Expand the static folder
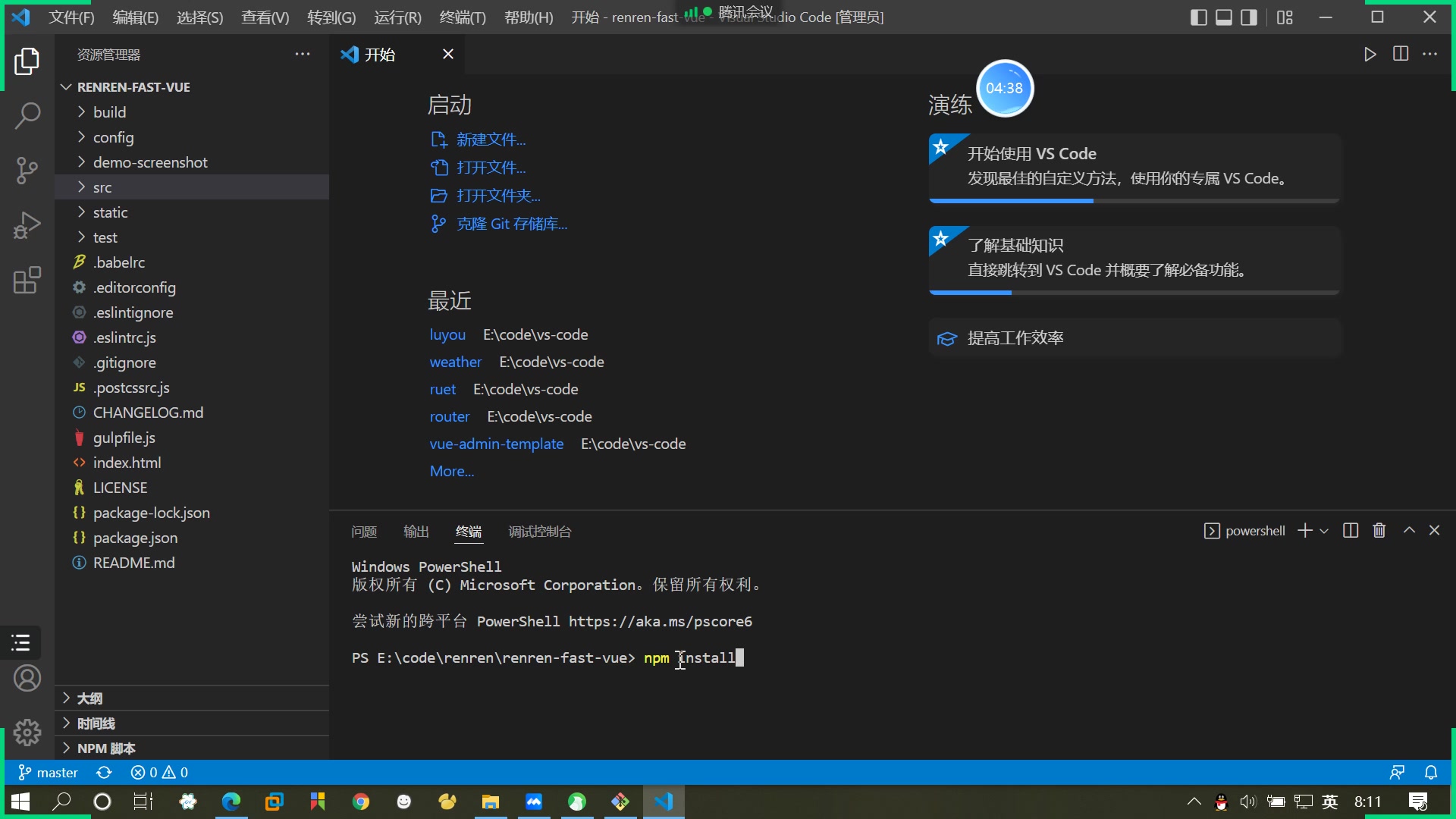This screenshot has height=819, width=1456. 192,212
